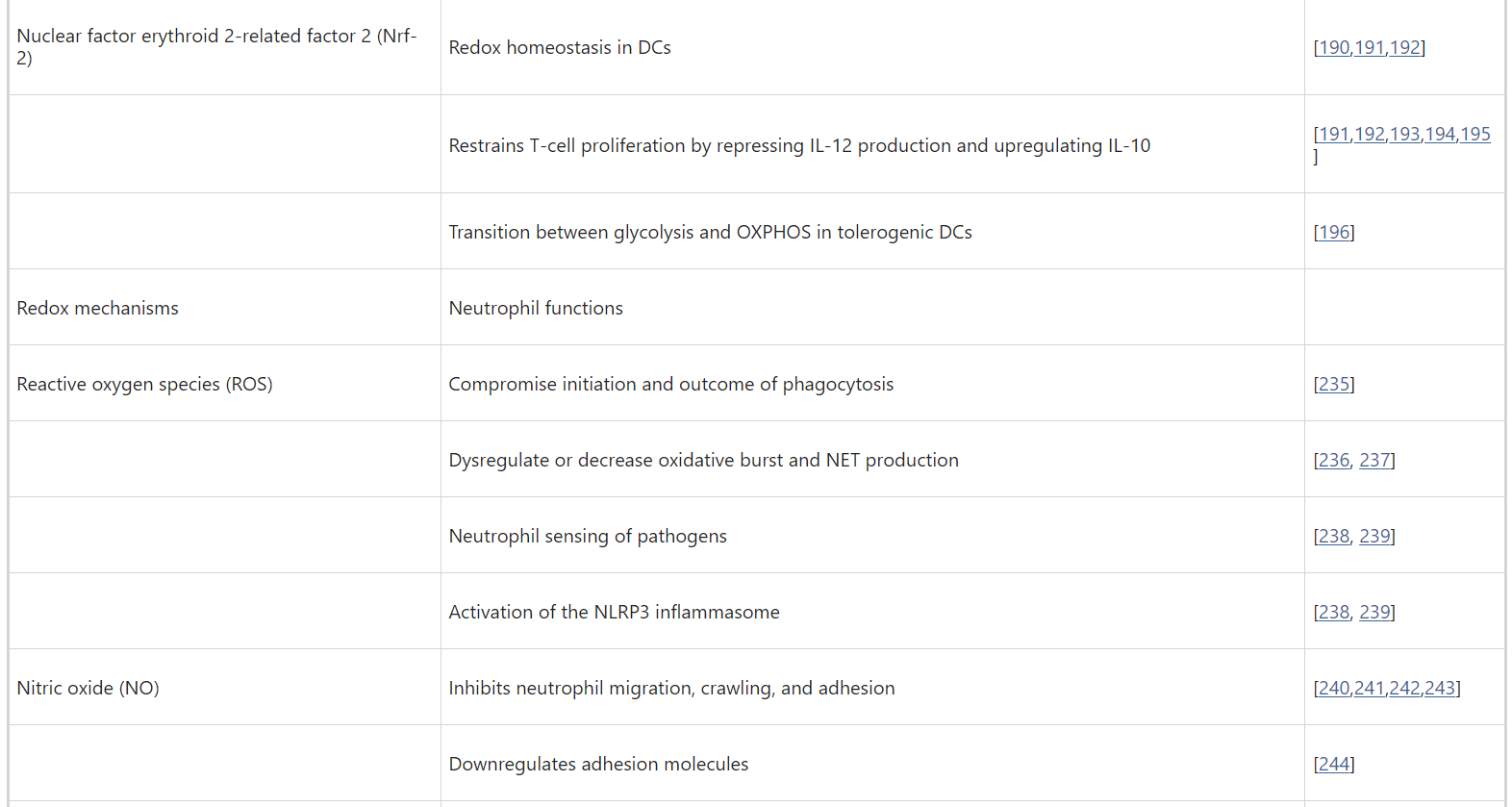Click the Reactive oxygen species (ROS) label
The width and height of the screenshot is (1512, 807).
[145, 385]
